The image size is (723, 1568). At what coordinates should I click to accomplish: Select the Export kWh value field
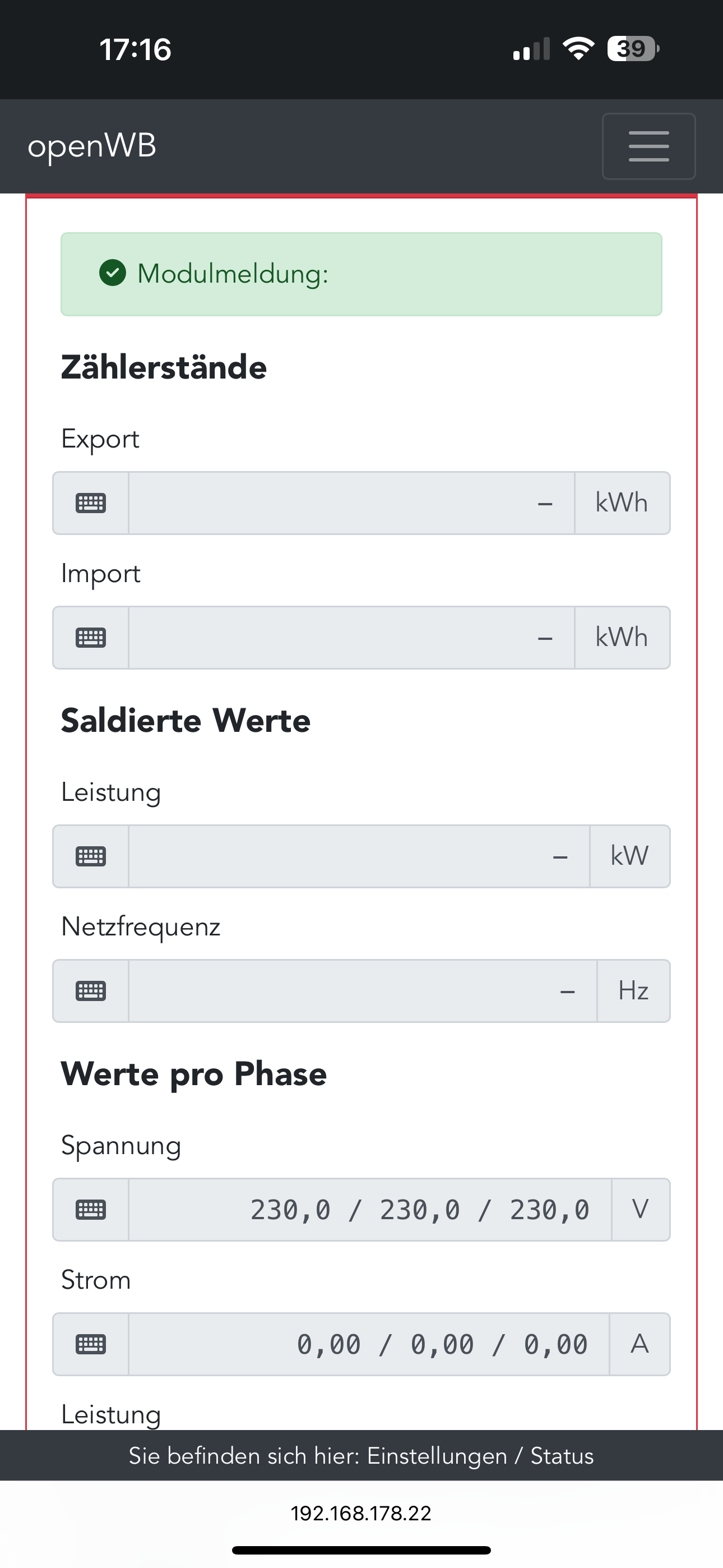click(351, 504)
